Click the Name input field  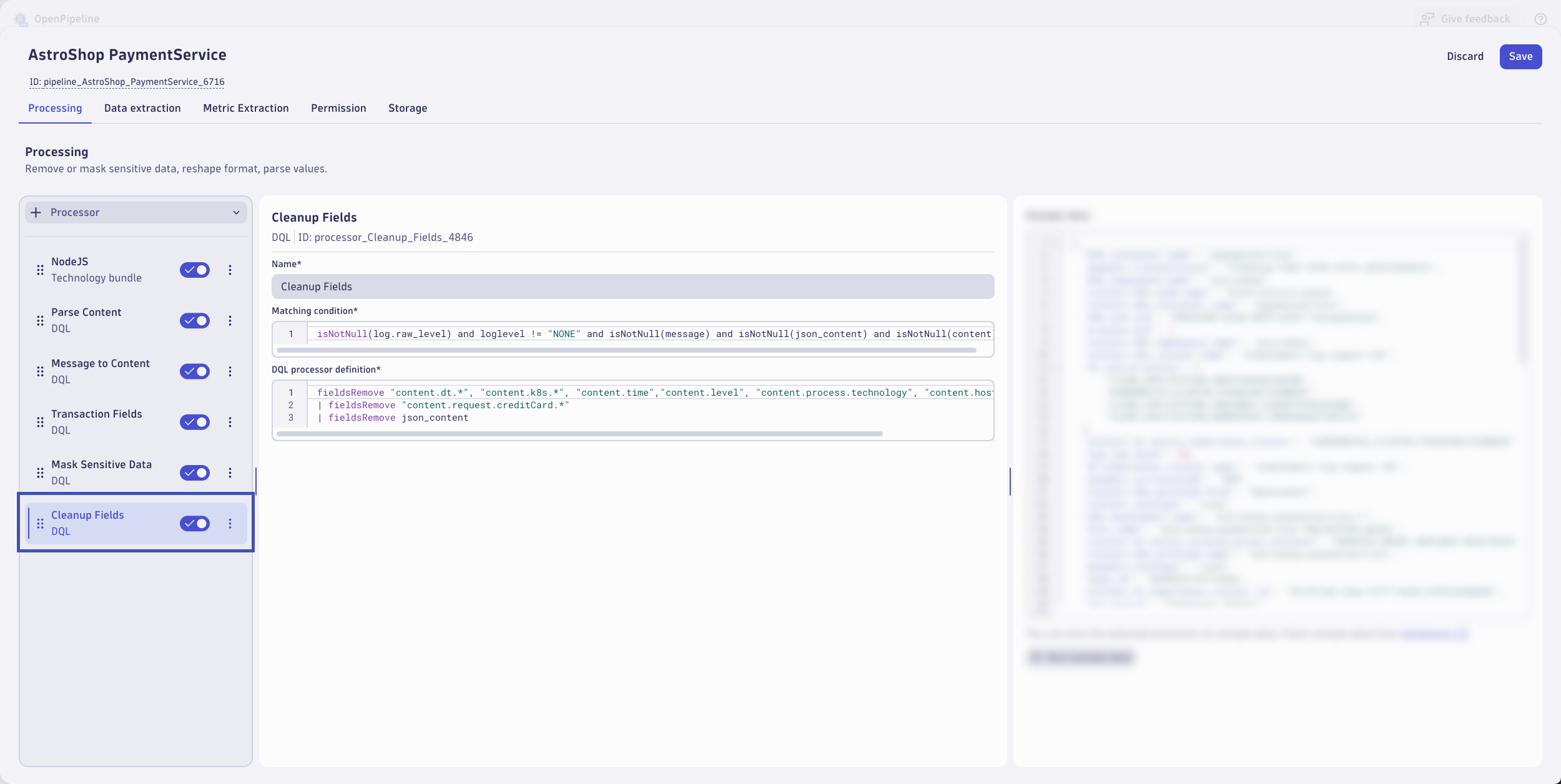pyautogui.click(x=633, y=287)
